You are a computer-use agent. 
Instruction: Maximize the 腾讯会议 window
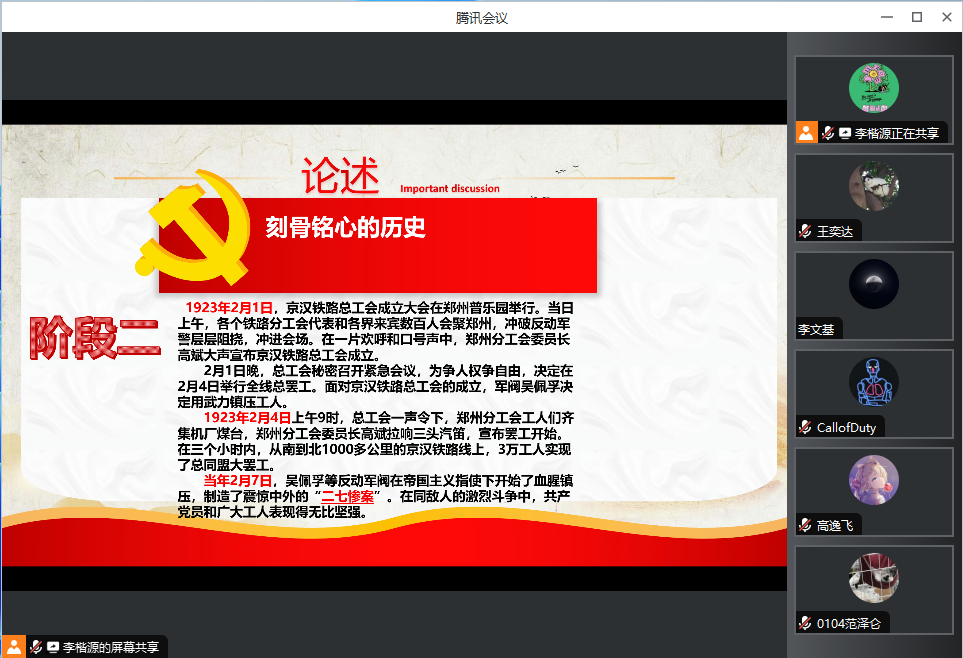coord(916,17)
